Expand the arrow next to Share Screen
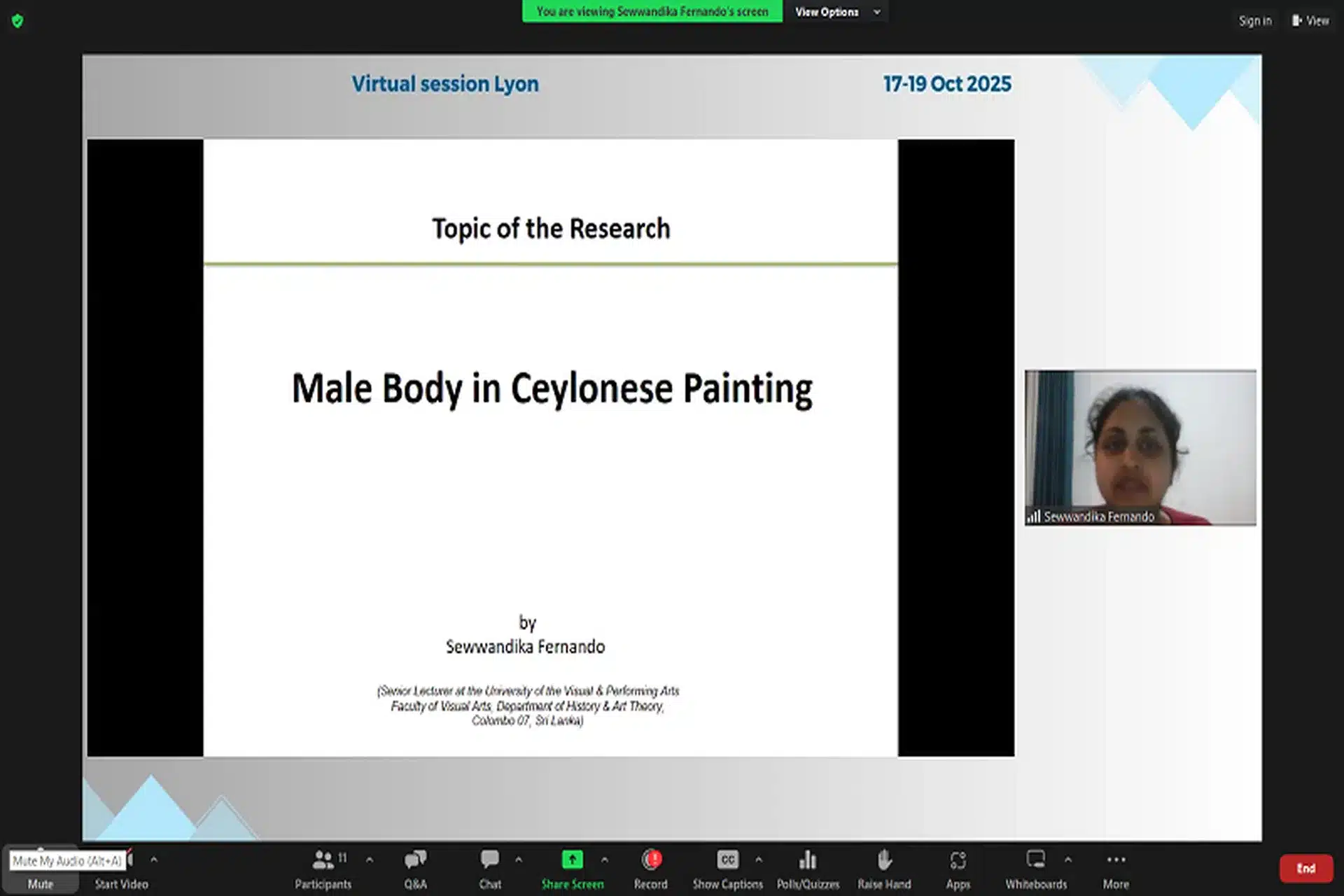This screenshot has width=1344, height=896. pos(605,860)
